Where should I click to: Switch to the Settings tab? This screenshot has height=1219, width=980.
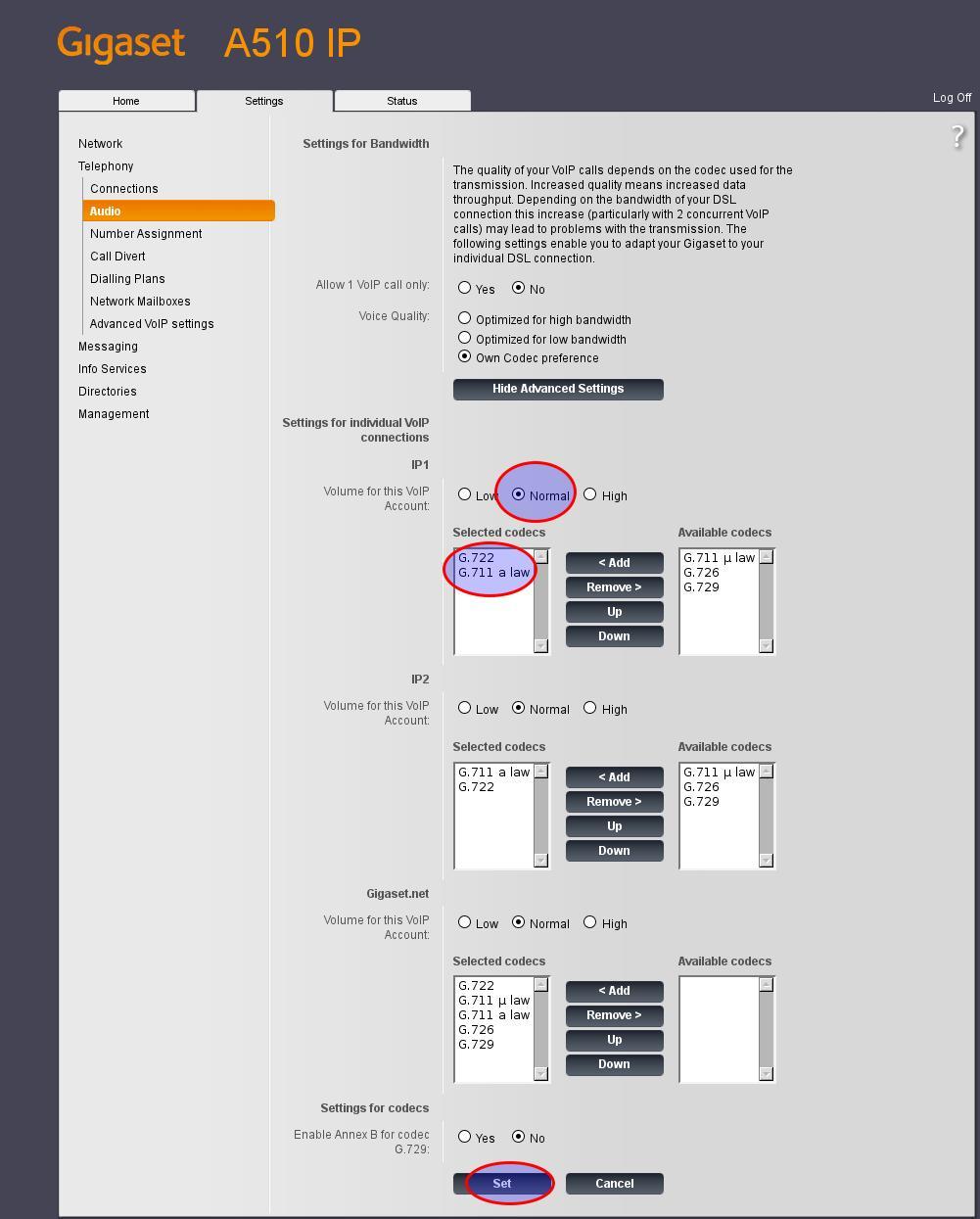click(264, 101)
